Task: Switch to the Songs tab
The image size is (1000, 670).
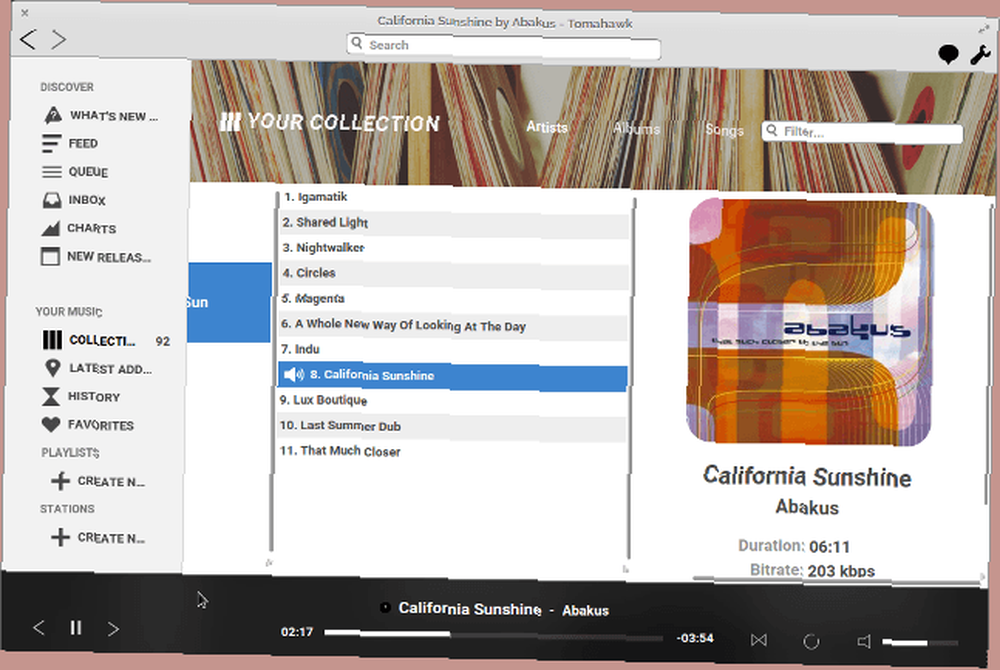Action: click(x=724, y=130)
